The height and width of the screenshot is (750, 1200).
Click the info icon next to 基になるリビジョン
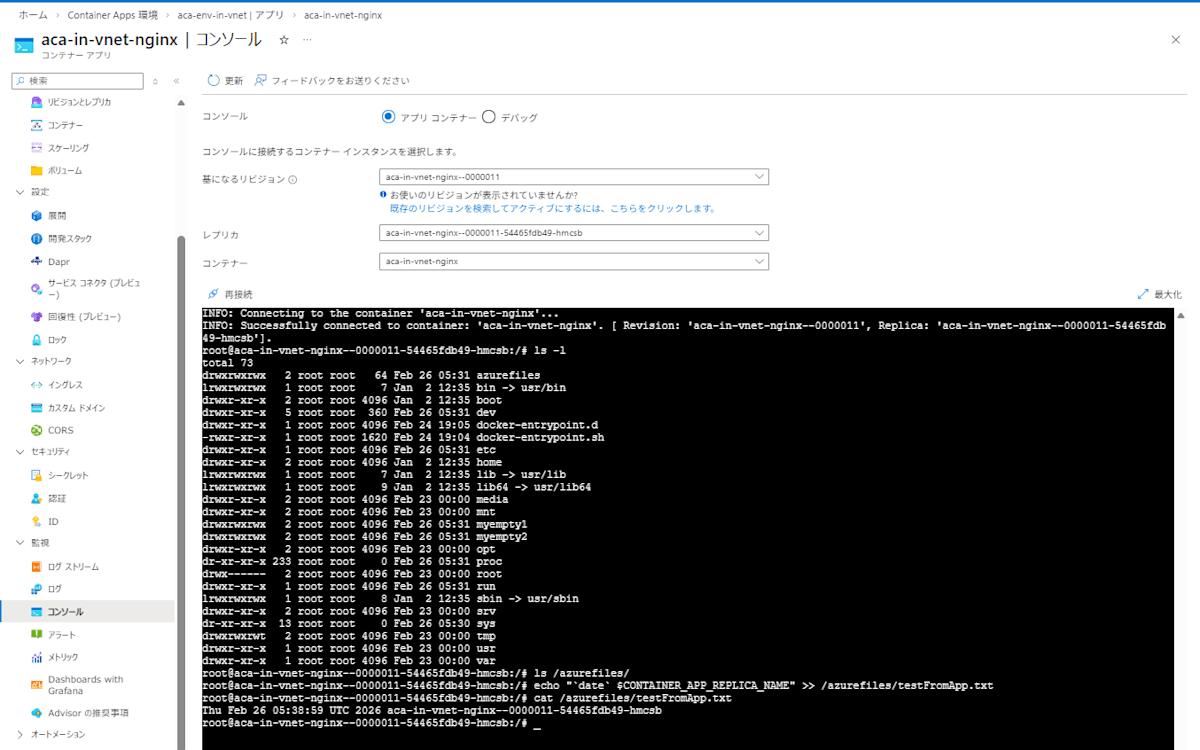coord(293,180)
